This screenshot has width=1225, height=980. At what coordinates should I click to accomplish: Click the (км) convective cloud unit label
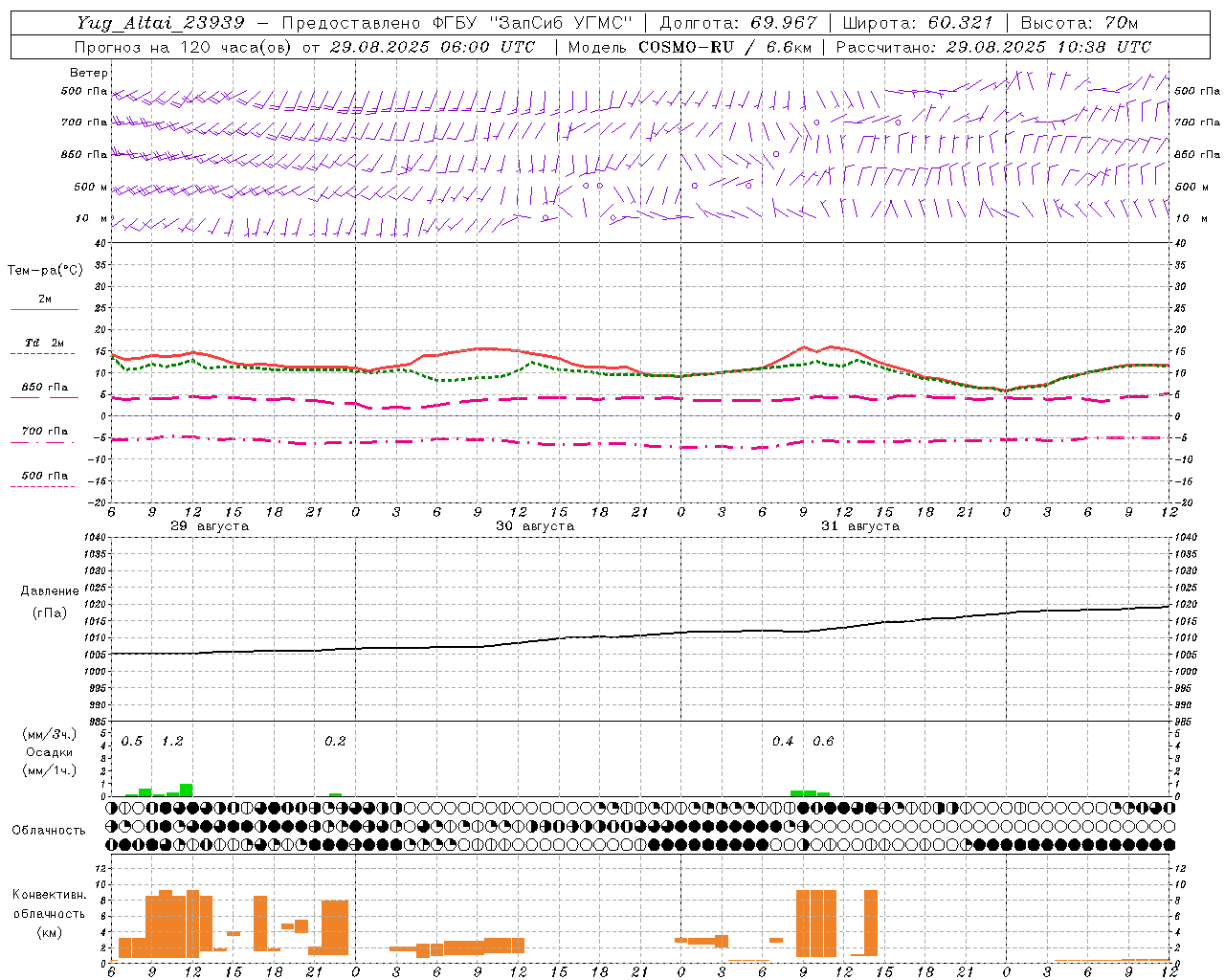point(50,932)
